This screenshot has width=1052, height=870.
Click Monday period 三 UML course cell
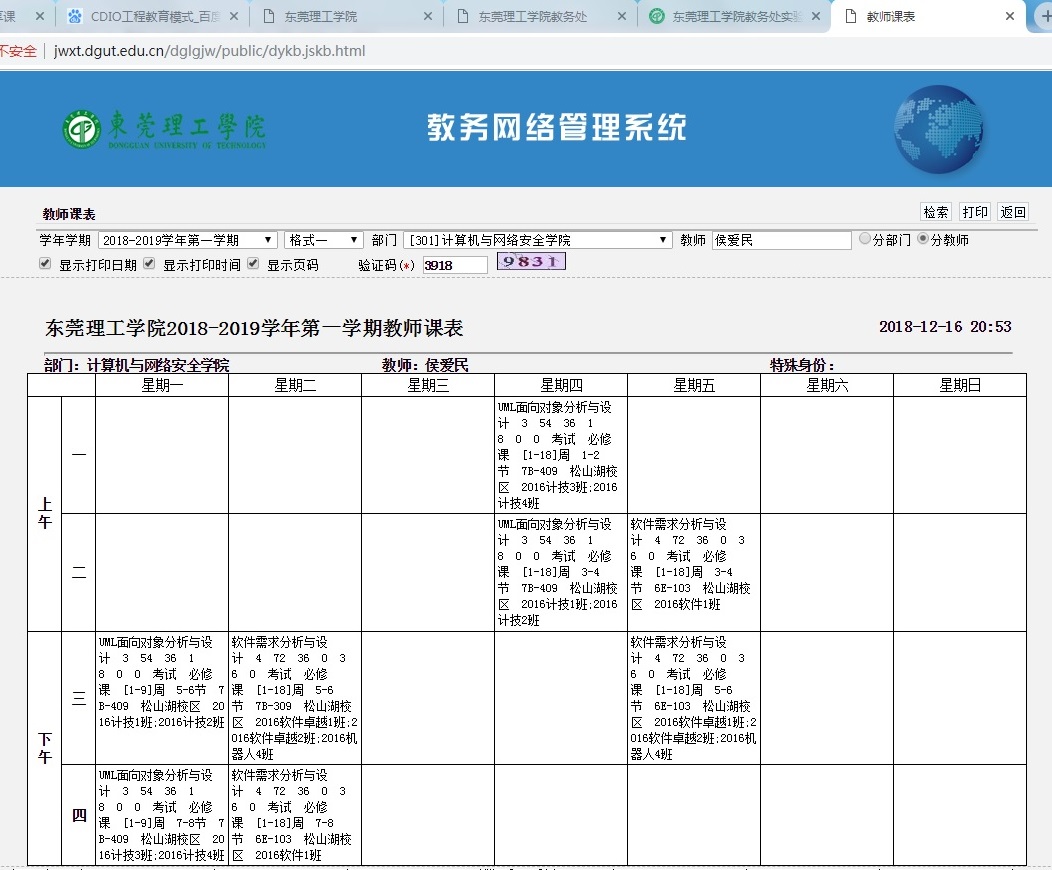[x=162, y=698]
